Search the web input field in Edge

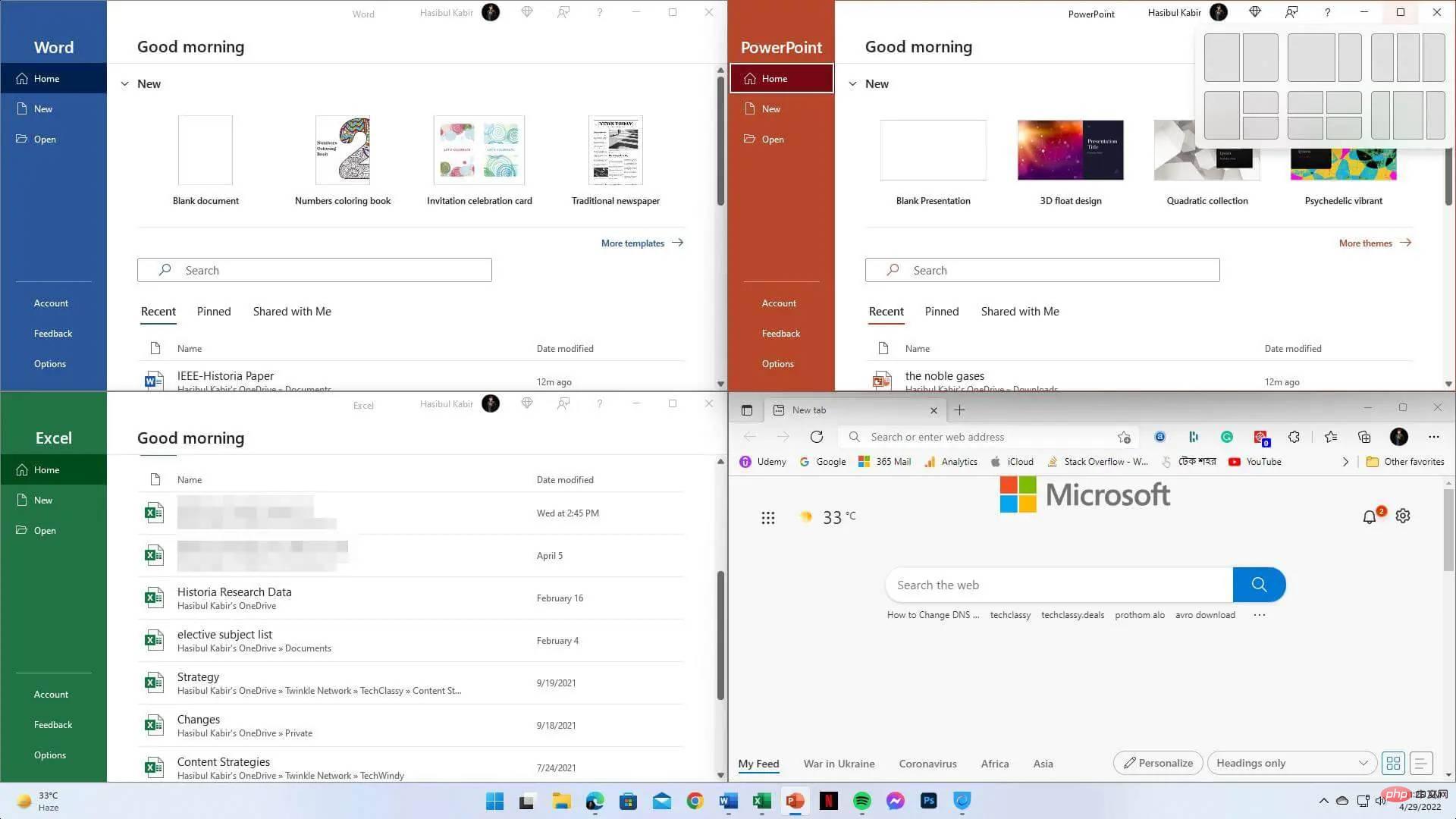(x=1060, y=584)
